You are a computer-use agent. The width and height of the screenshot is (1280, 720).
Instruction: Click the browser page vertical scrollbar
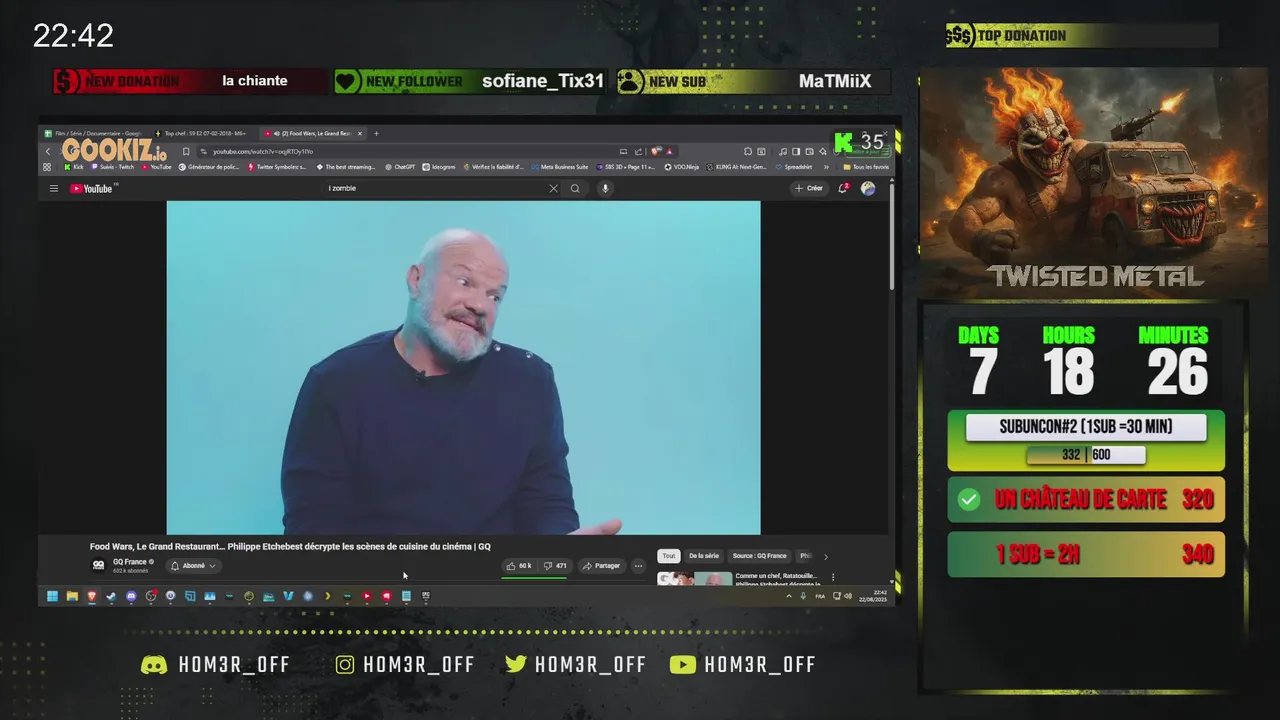pos(891,235)
